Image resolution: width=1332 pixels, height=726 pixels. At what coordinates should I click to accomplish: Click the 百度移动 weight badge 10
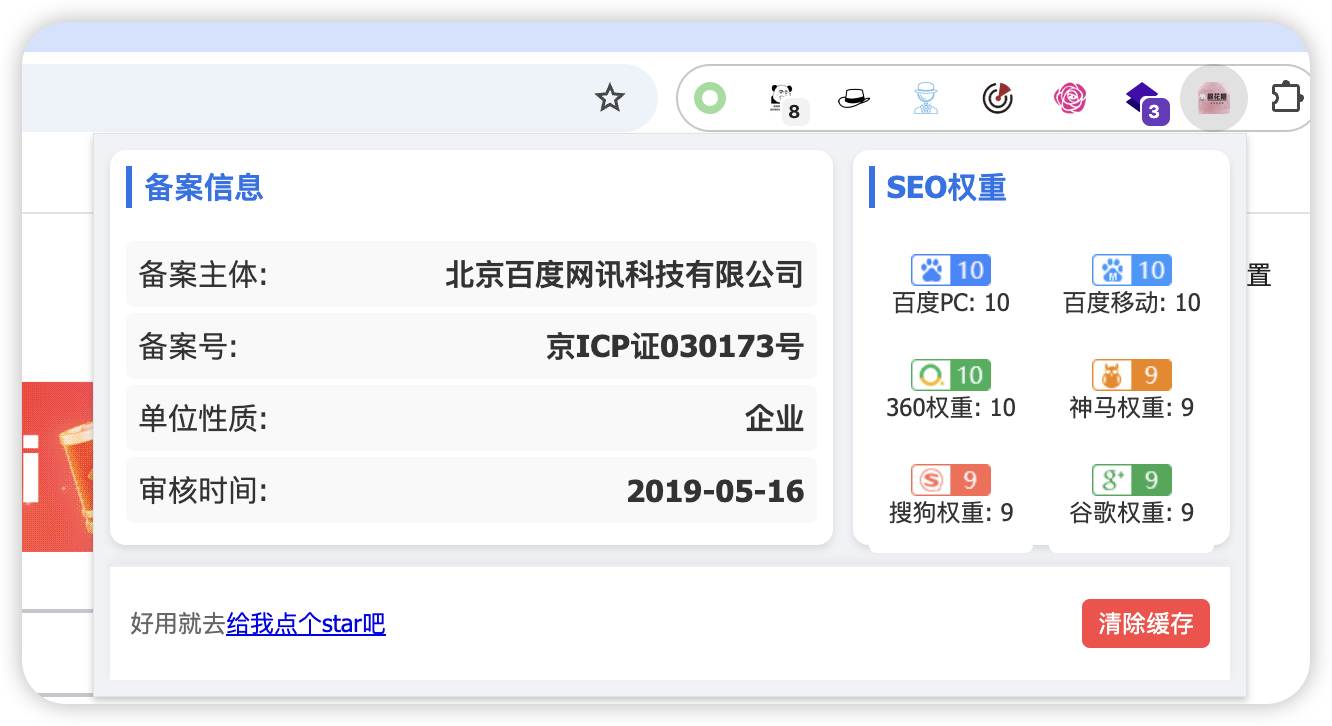[1130, 269]
